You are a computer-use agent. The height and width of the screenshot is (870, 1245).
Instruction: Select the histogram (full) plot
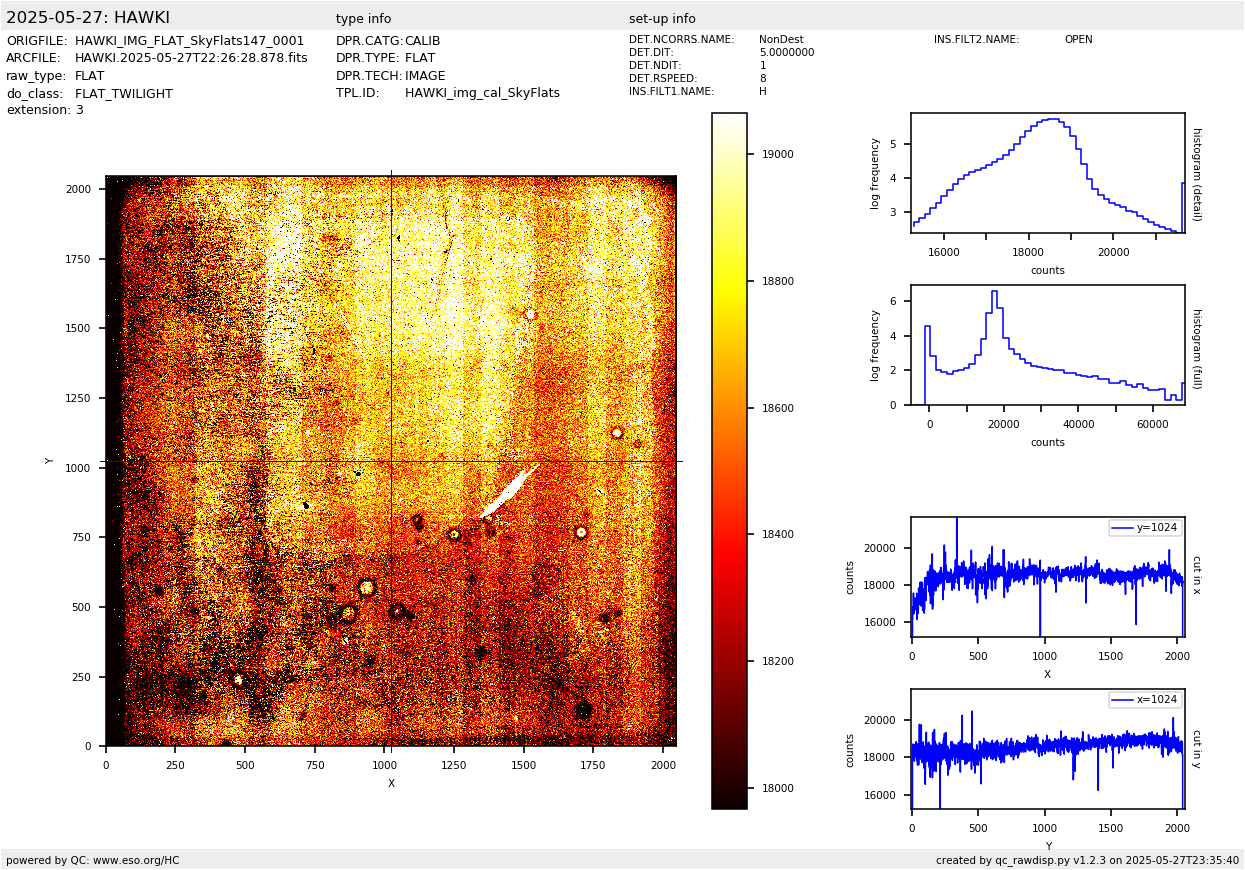1047,345
